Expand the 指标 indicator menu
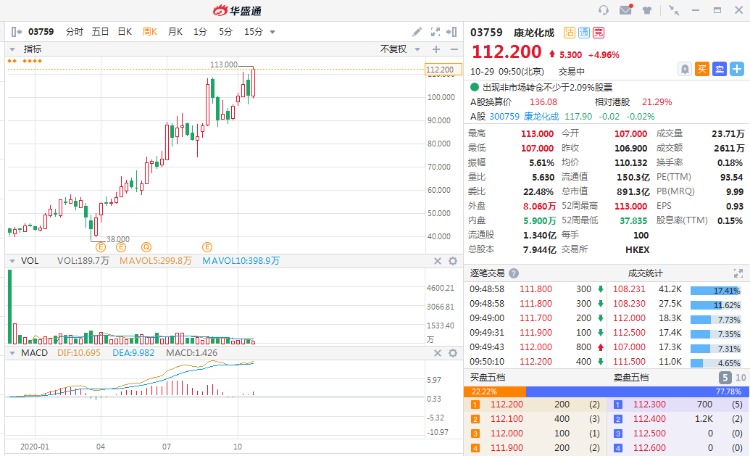750x456 pixels. pos(12,49)
